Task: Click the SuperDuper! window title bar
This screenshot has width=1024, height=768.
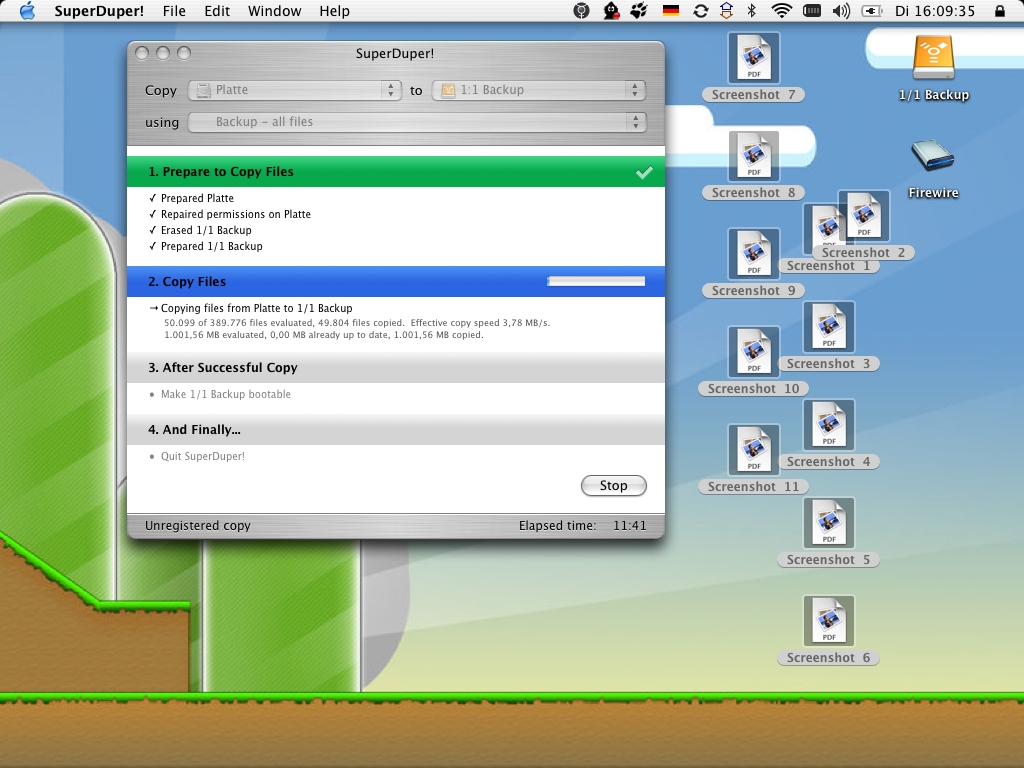Action: pyautogui.click(x=395, y=54)
